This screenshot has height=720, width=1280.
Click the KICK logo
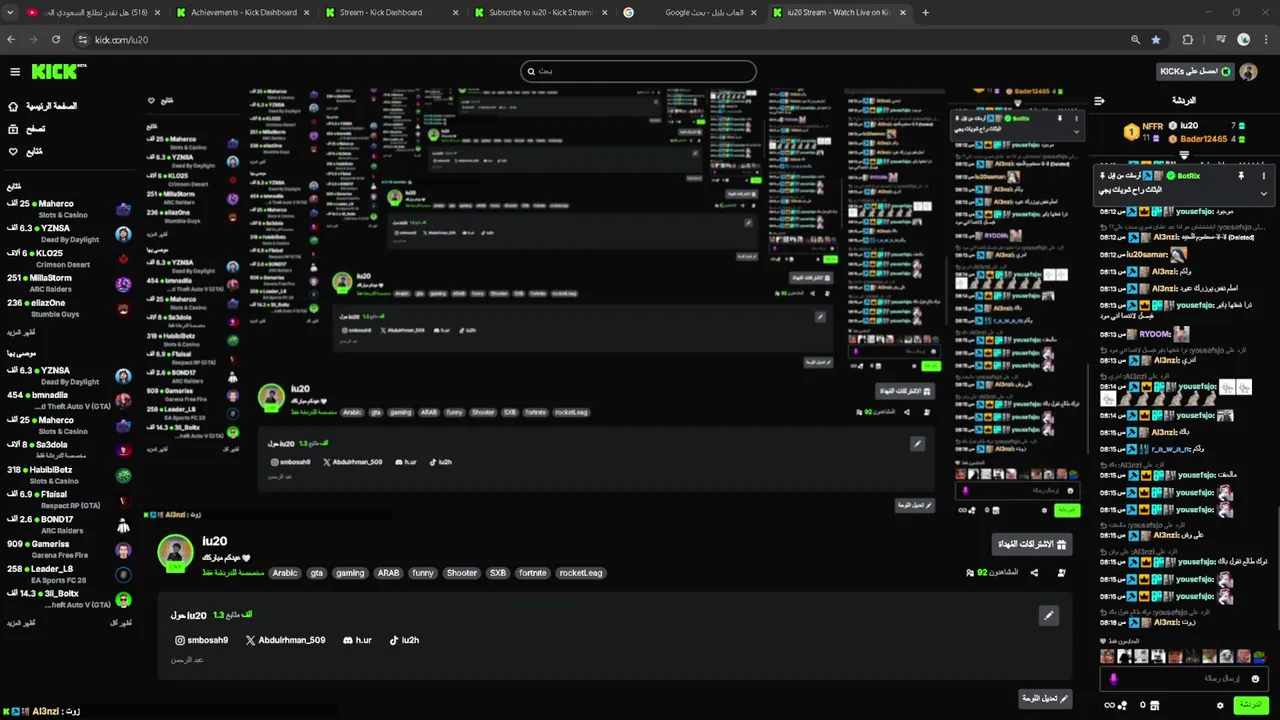click(58, 71)
